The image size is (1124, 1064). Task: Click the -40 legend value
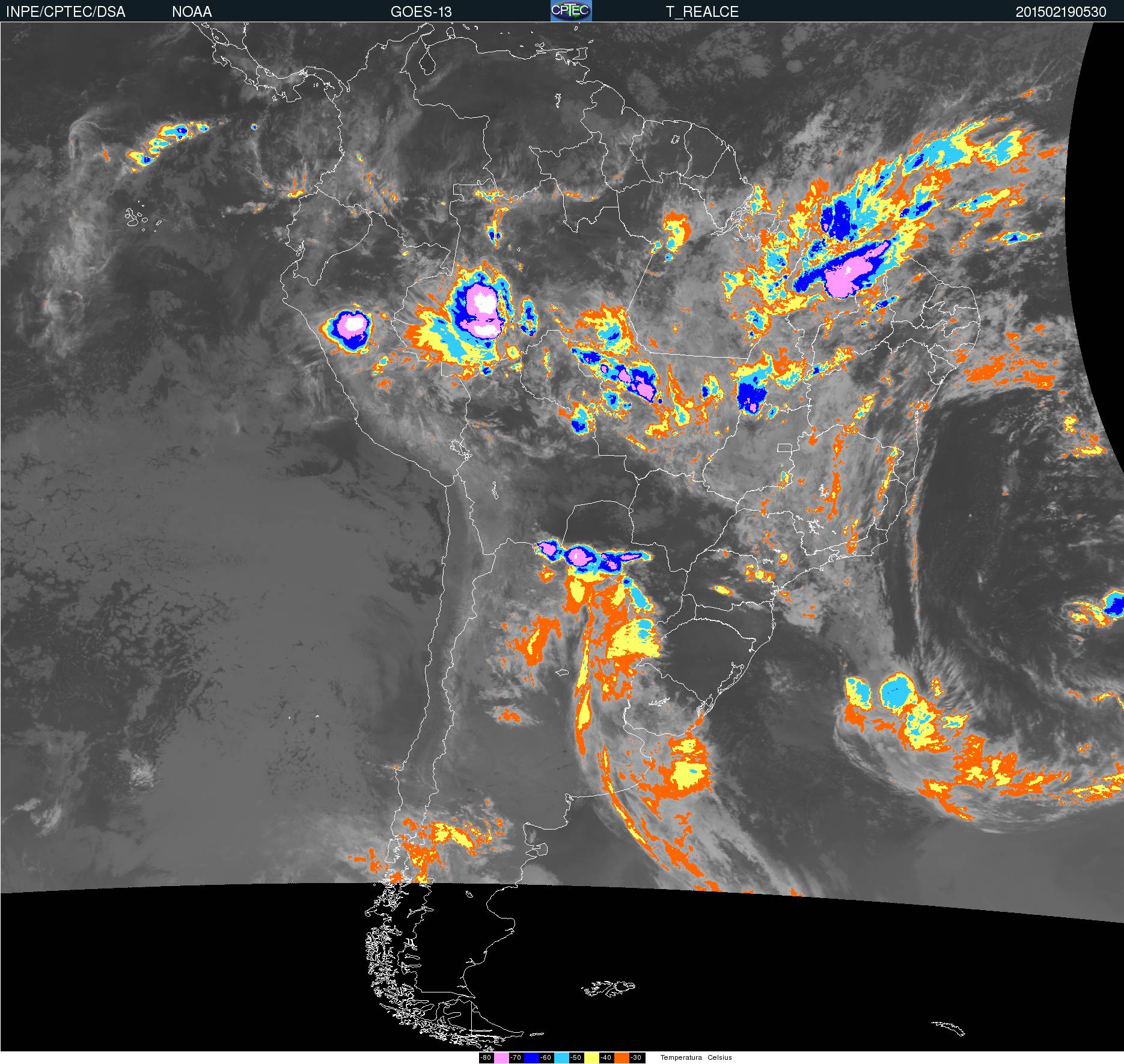606,1058
